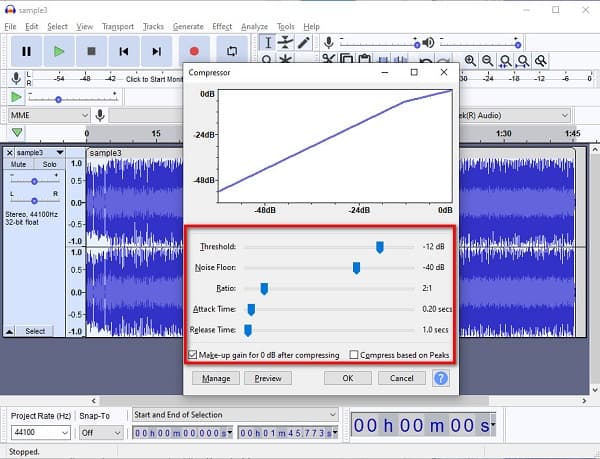Click the Preview button in Compressor
The height and width of the screenshot is (459, 600).
268,378
